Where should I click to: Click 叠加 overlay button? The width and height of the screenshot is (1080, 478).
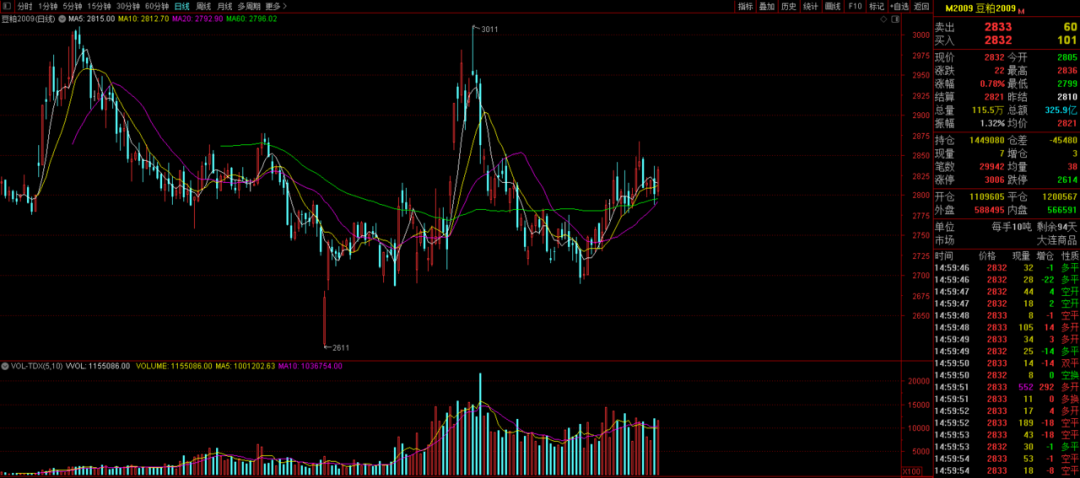[767, 6]
